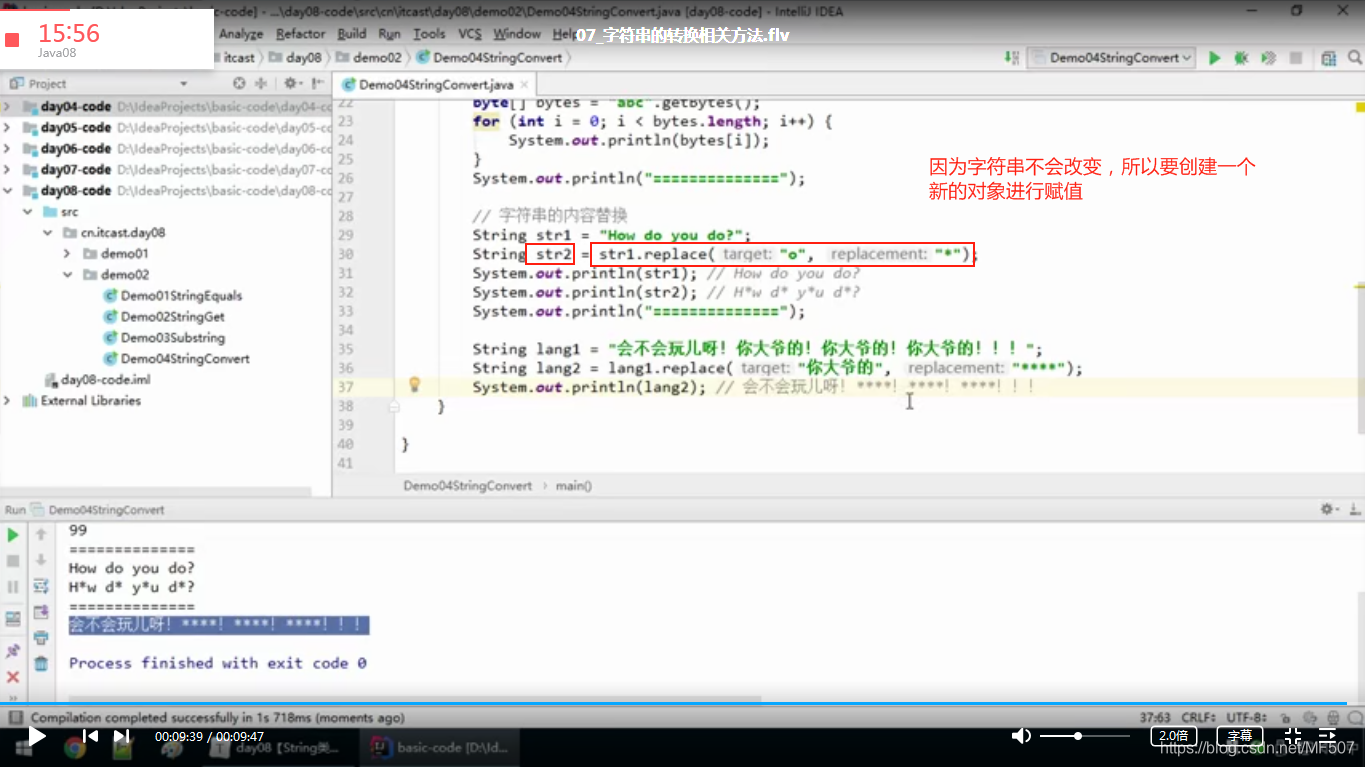The height and width of the screenshot is (767, 1365).
Task: Expand the day06-code module
Action: click(x=8, y=149)
